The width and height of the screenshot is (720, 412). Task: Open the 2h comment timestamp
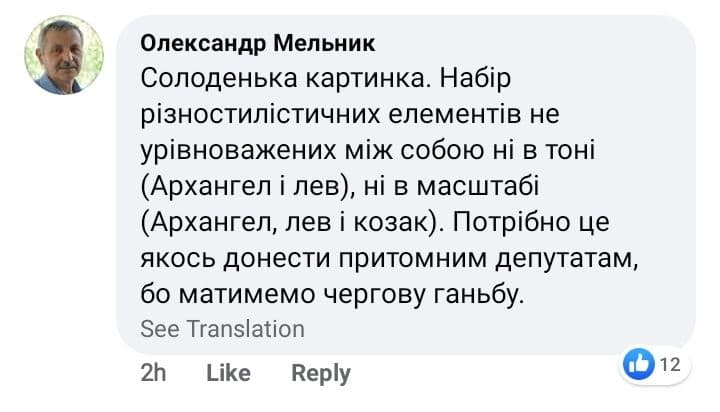153,373
